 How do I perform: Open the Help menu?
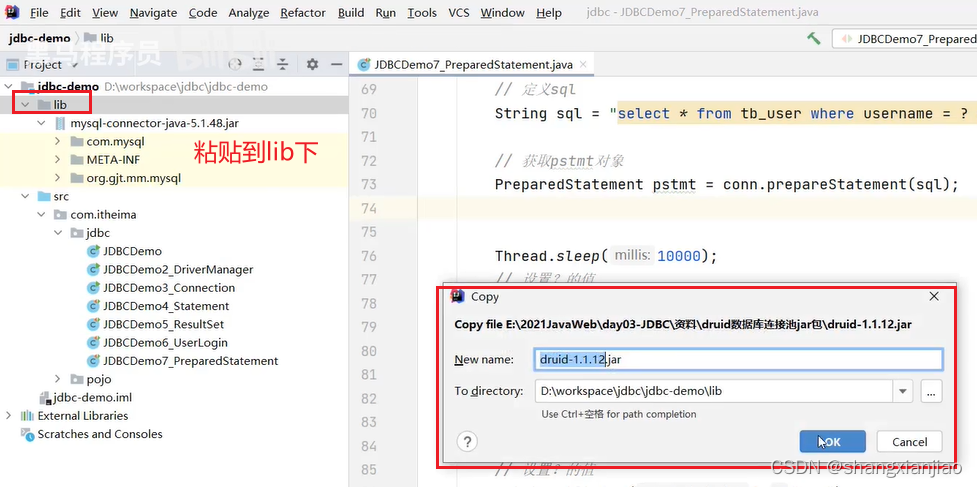point(548,12)
